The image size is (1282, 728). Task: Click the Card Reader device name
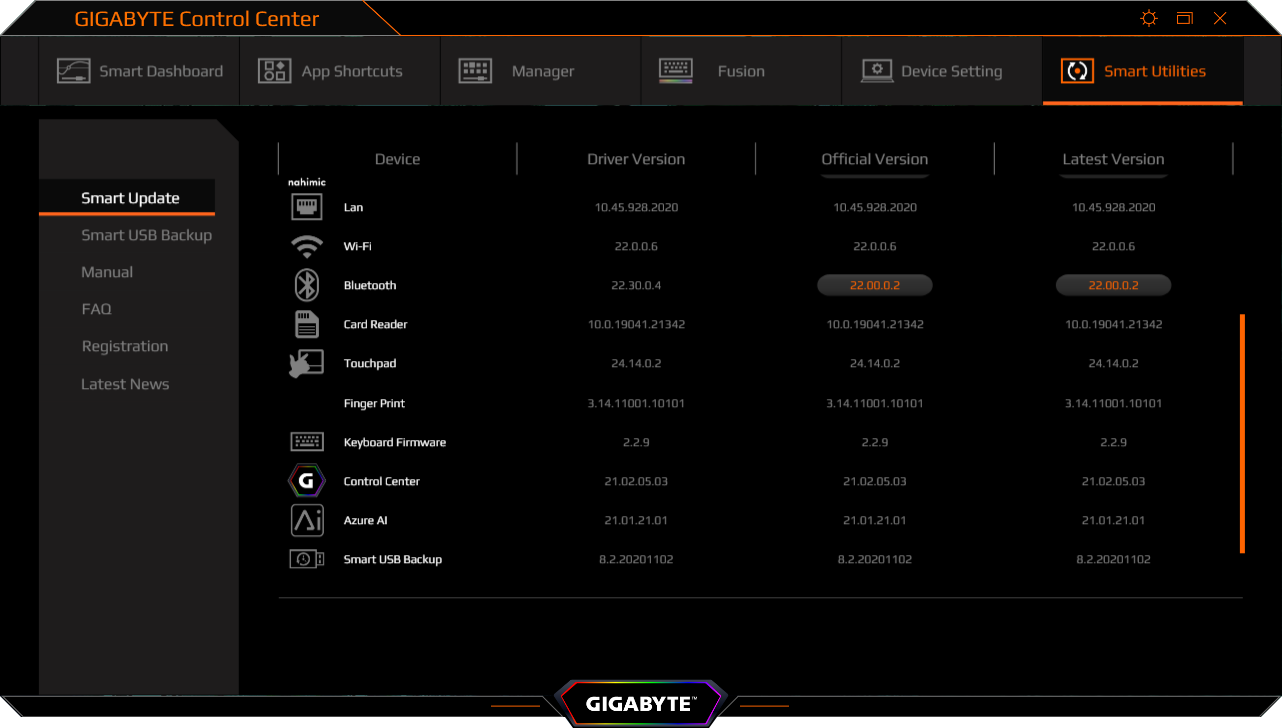375,324
